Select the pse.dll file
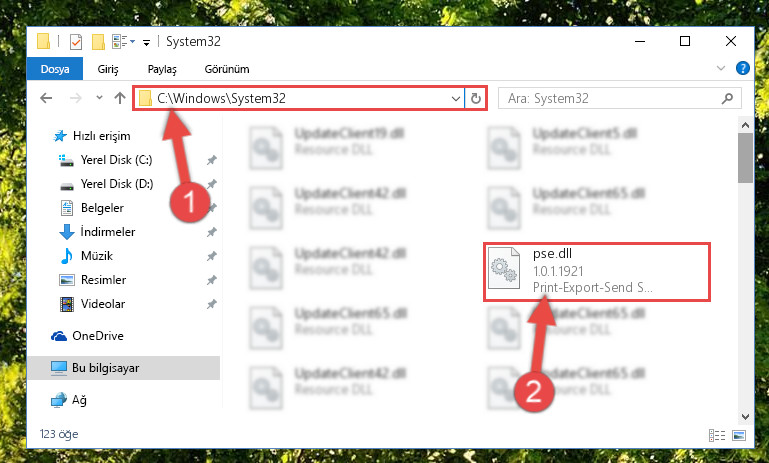This screenshot has height=463, width=769. click(x=596, y=271)
